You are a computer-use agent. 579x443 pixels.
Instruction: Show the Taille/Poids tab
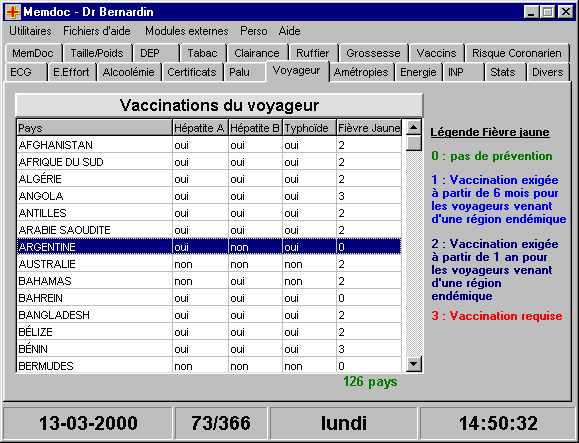tap(97, 53)
